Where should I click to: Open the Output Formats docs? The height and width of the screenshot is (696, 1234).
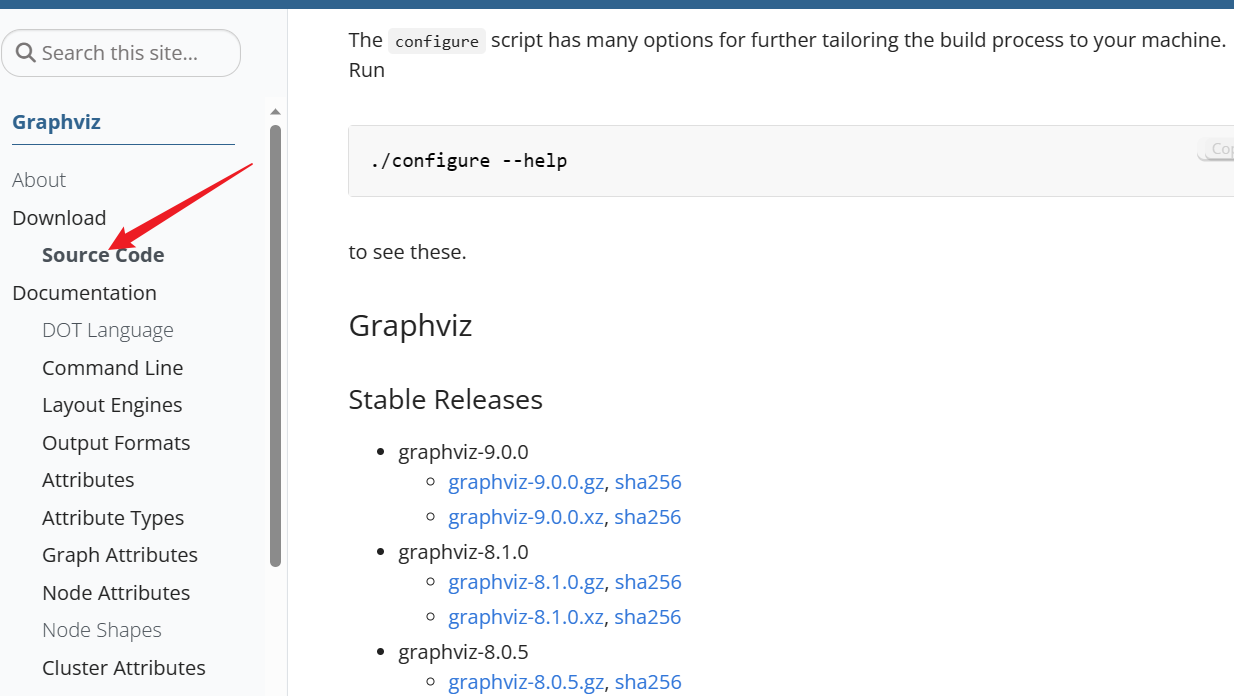116,442
